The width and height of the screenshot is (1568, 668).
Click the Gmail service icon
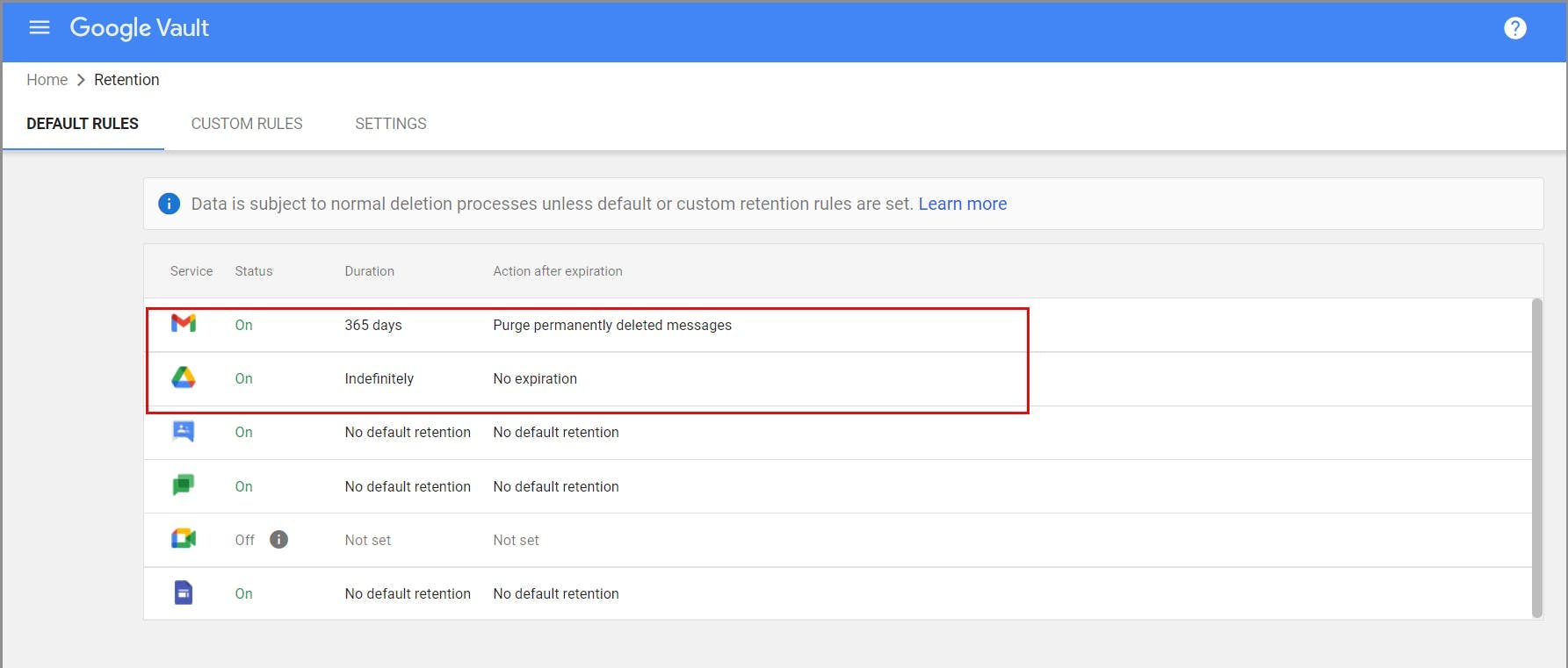point(184,324)
